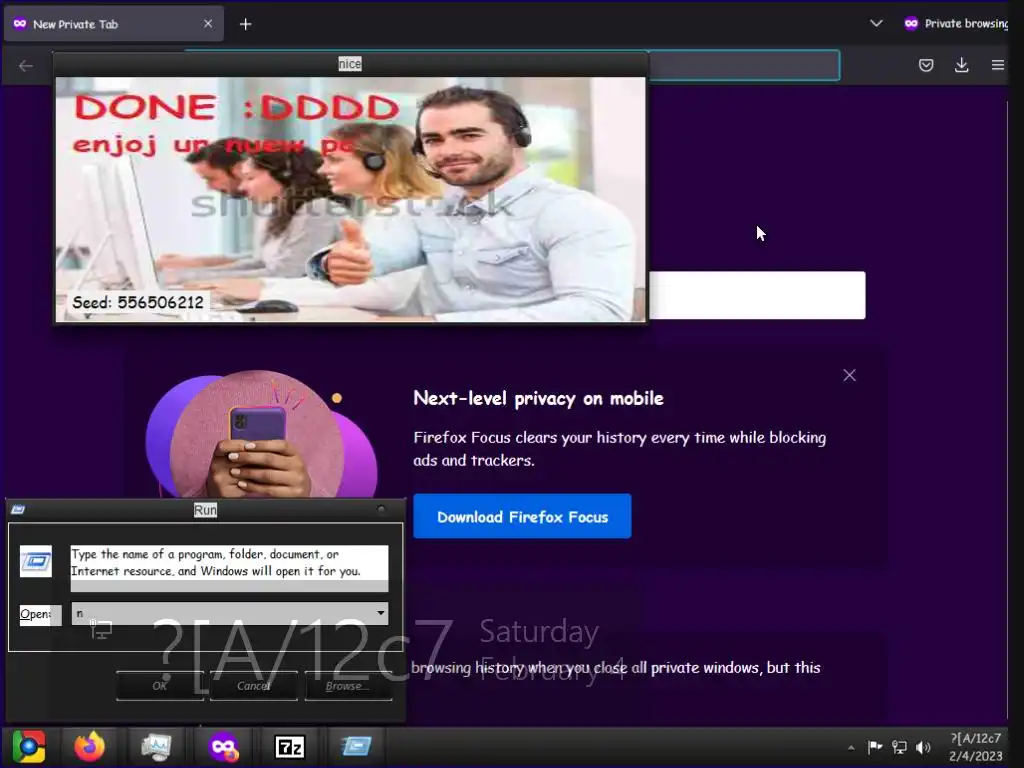Open Firefox Downloads panel icon
The width and height of the screenshot is (1024, 768).
click(x=961, y=65)
